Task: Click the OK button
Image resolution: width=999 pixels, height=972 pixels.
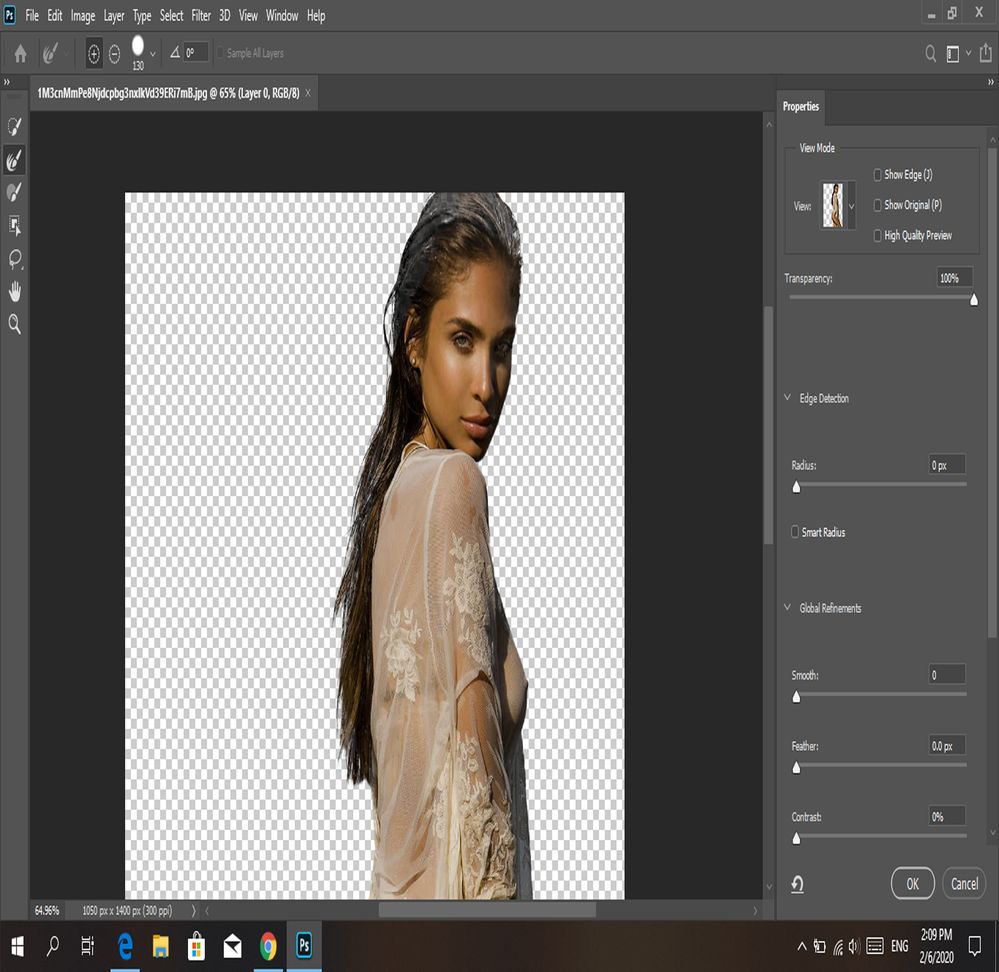Action: tap(912, 884)
